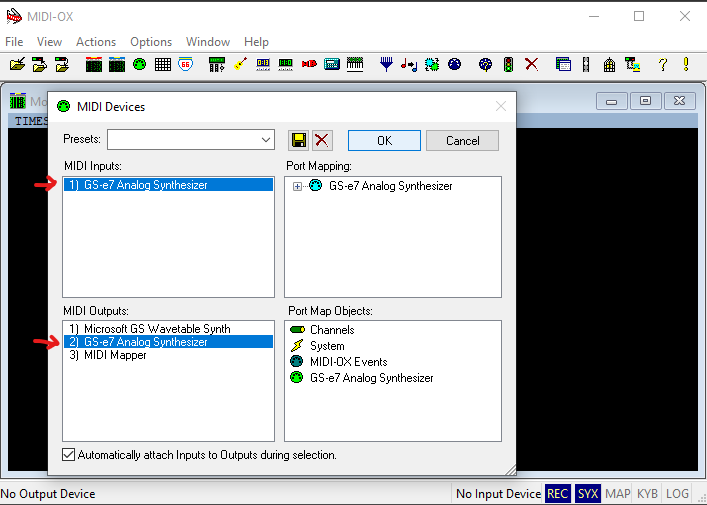
Task: Expand GS-e7 Analog Synthesizer node in Port Mapping
Action: point(297,186)
